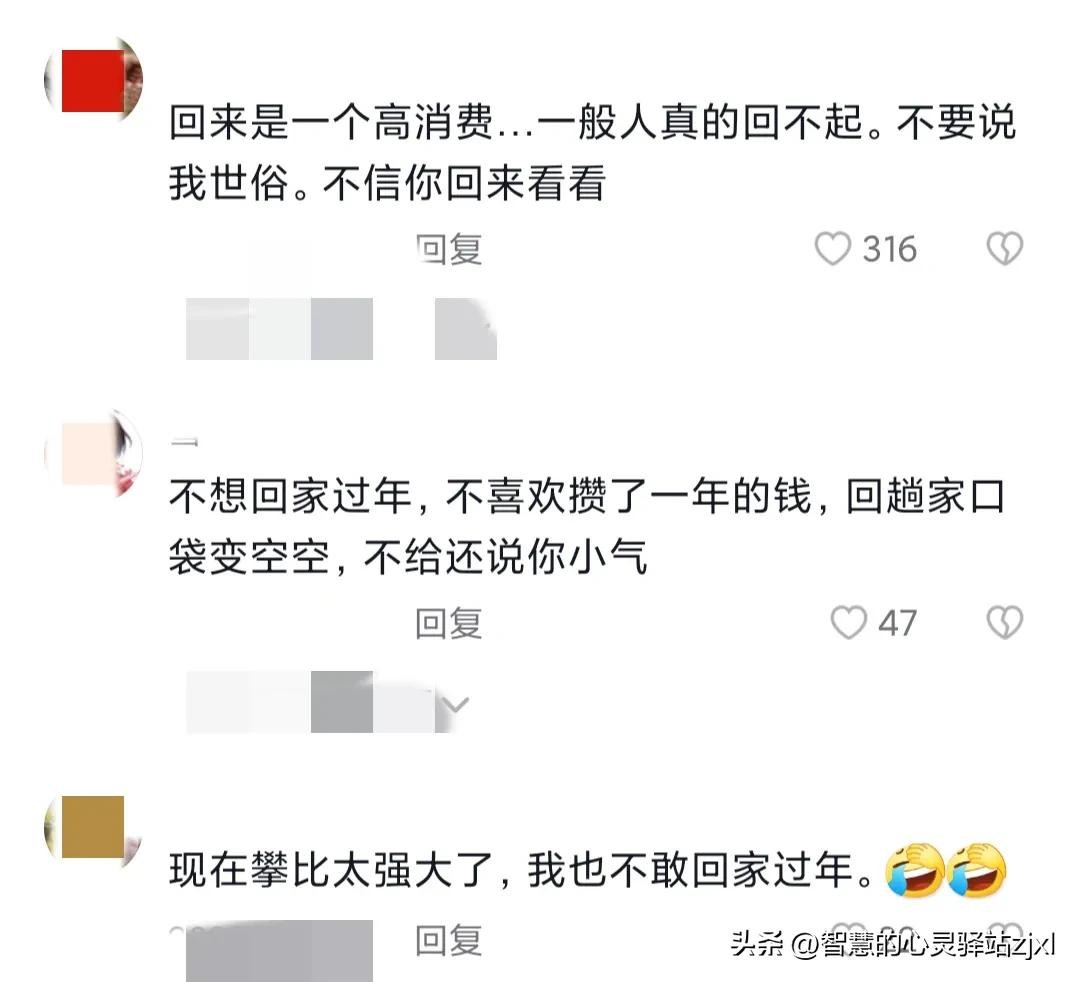
Task: Open the 头条 @智慧的心灵驿站zjxl watermark link
Action: [893, 943]
